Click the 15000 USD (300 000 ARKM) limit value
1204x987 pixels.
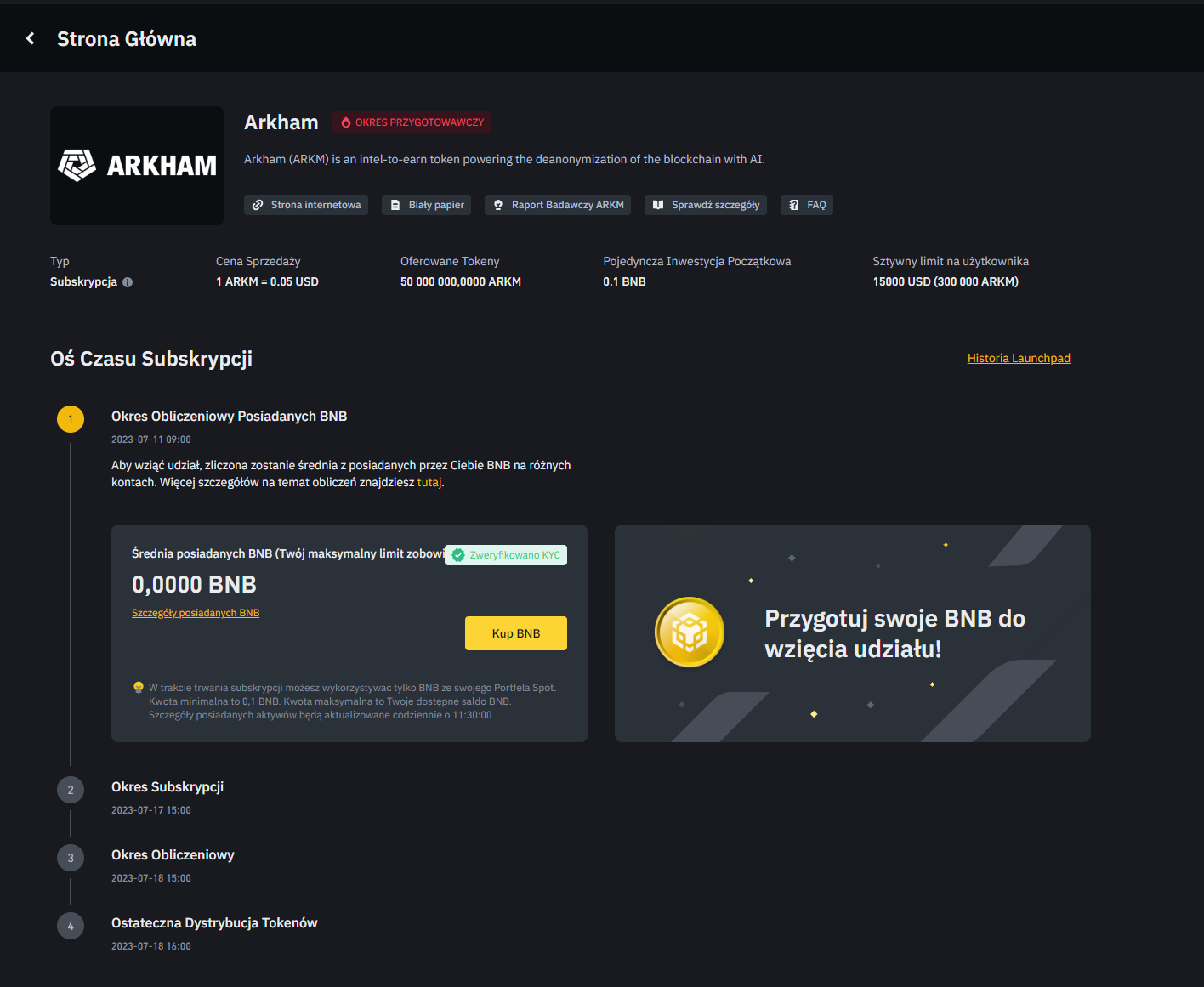[x=946, y=281]
